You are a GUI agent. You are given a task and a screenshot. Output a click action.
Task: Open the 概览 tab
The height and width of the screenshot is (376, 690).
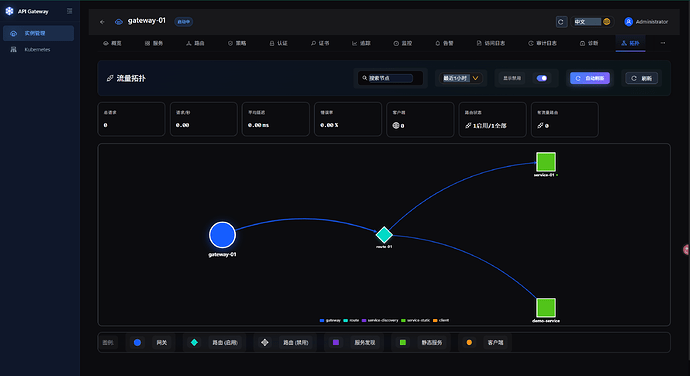click(x=112, y=43)
